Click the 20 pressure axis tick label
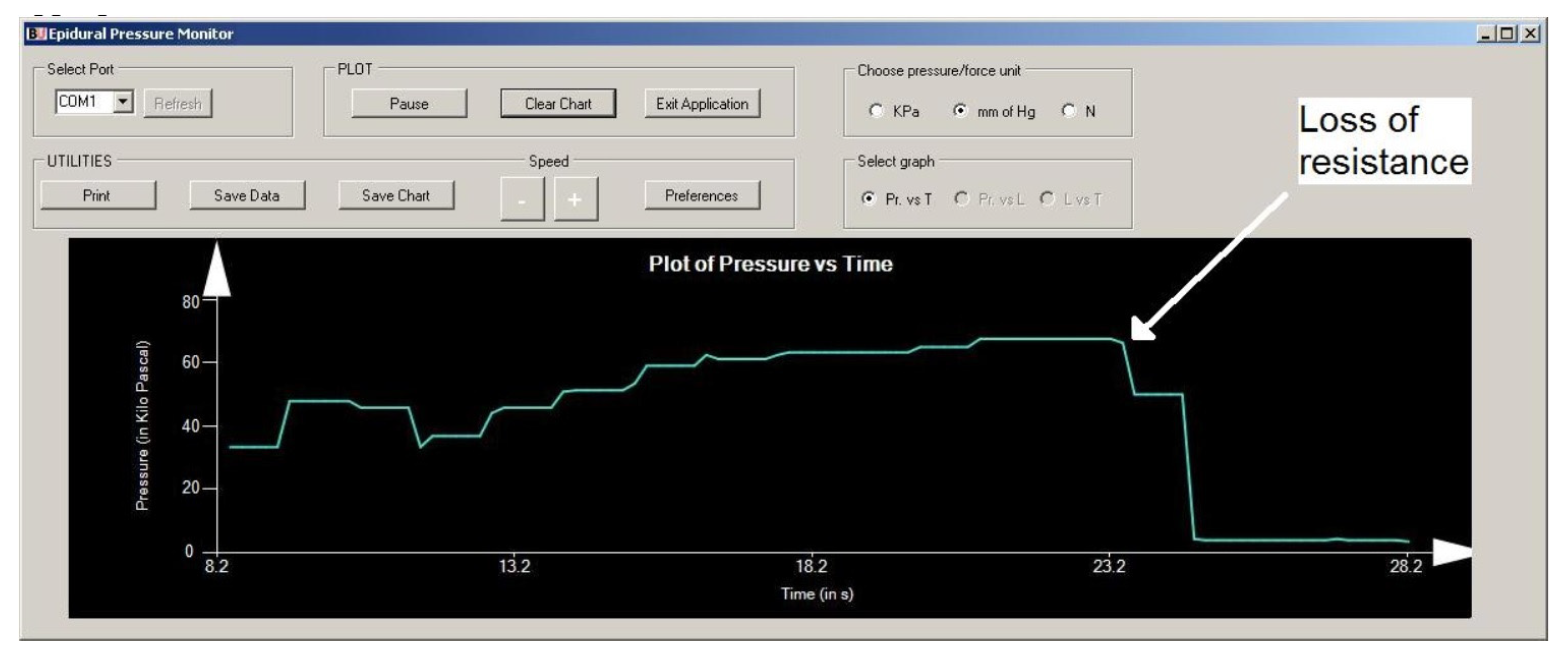Image resolution: width=1568 pixels, height=655 pixels. click(191, 488)
